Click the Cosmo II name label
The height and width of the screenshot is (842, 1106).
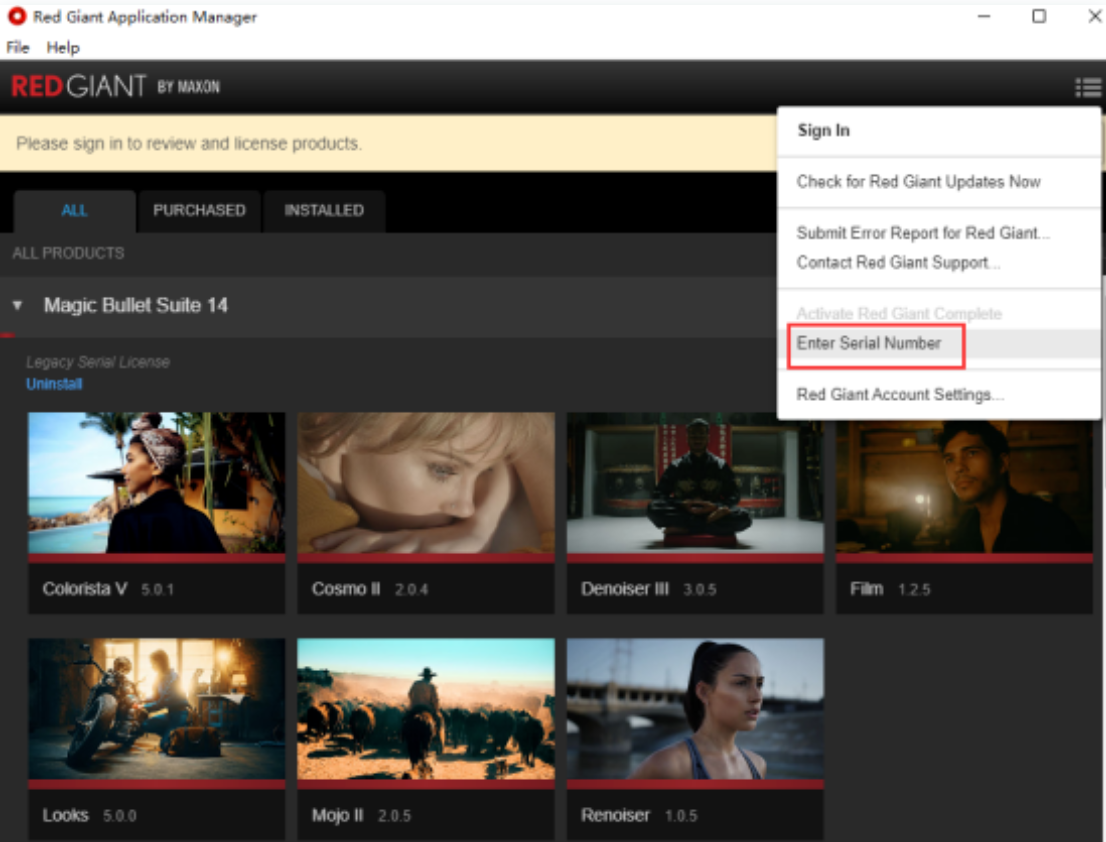tap(346, 589)
